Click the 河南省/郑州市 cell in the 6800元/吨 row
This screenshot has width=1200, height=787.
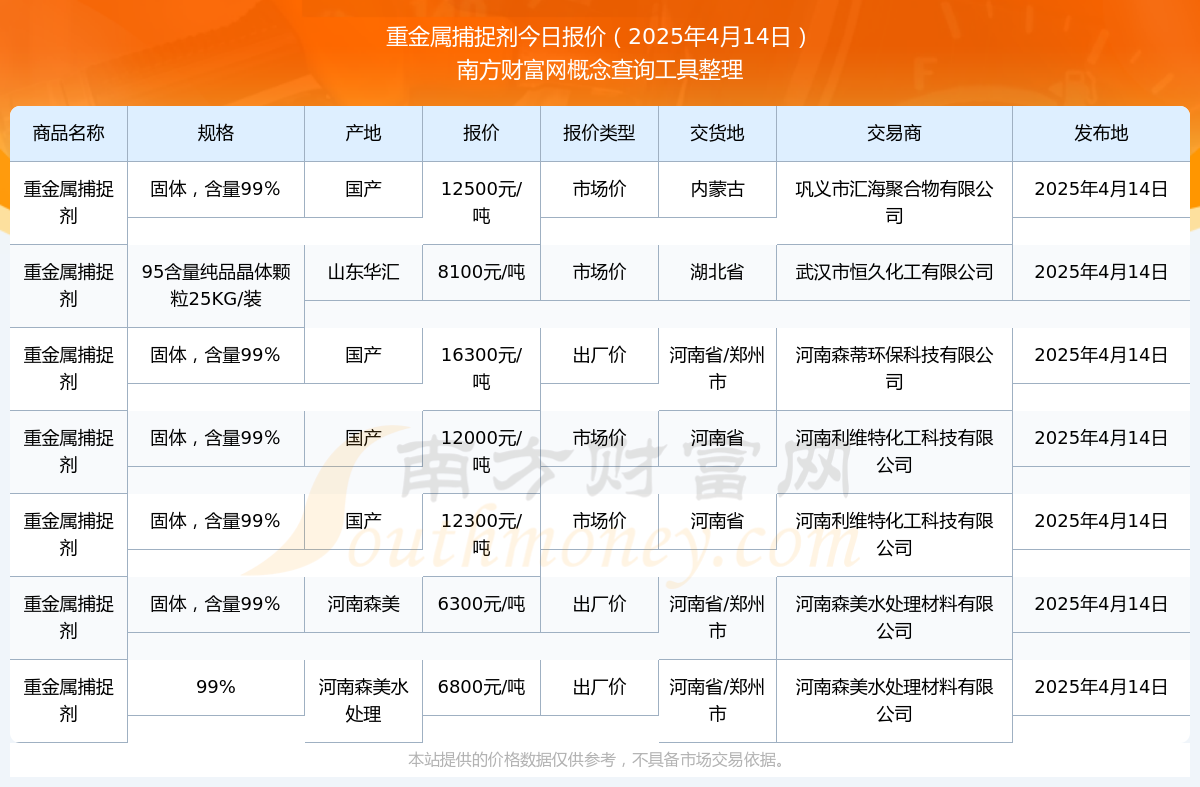tap(717, 701)
